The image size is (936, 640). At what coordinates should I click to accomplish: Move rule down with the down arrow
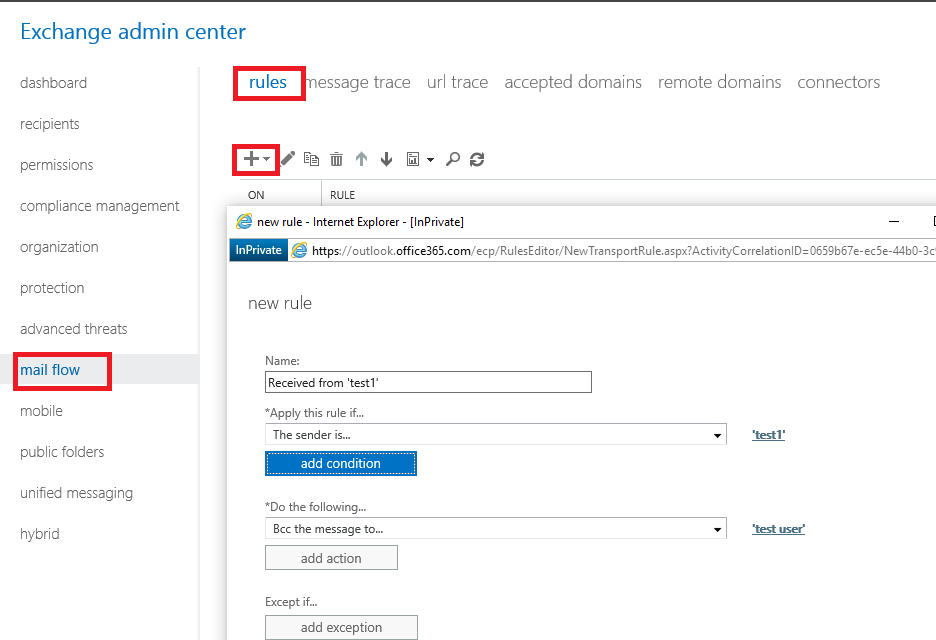point(386,159)
